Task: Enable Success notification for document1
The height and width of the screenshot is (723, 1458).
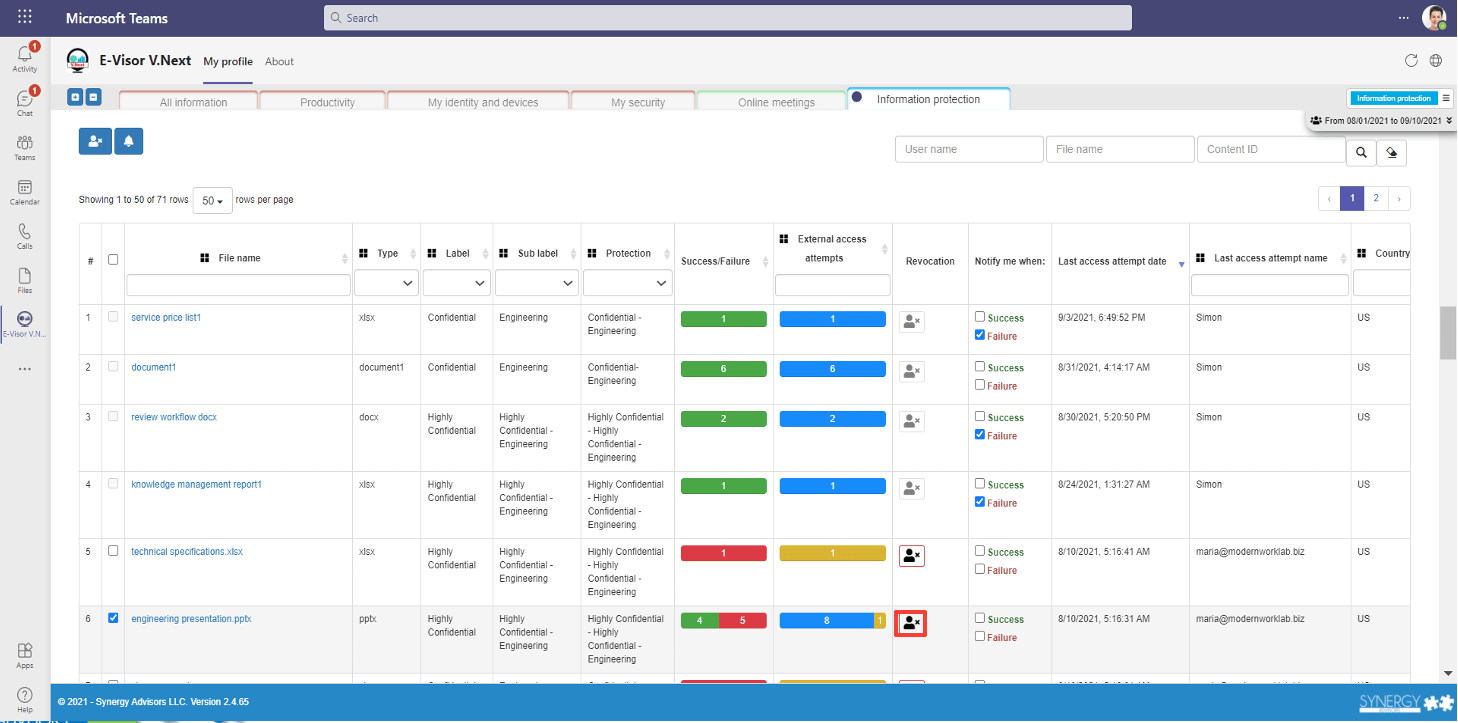Action: pyautogui.click(x=980, y=367)
